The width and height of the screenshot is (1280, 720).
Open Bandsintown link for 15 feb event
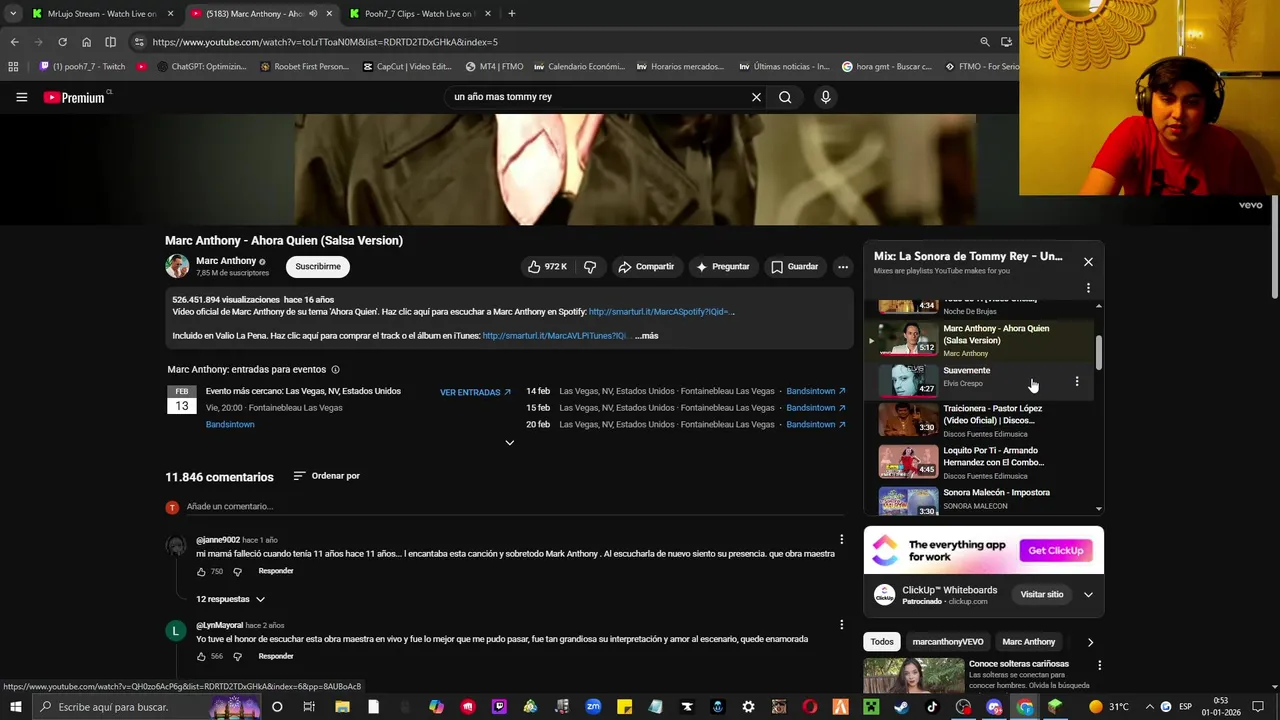click(816, 408)
